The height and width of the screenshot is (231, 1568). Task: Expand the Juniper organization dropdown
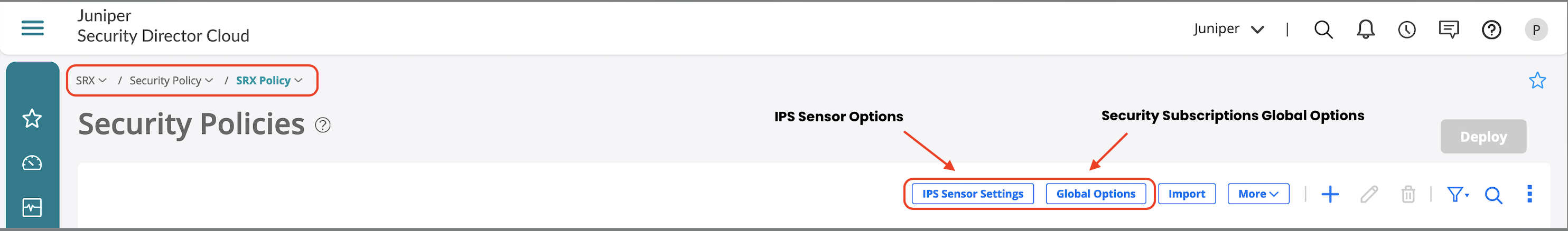click(x=1228, y=29)
